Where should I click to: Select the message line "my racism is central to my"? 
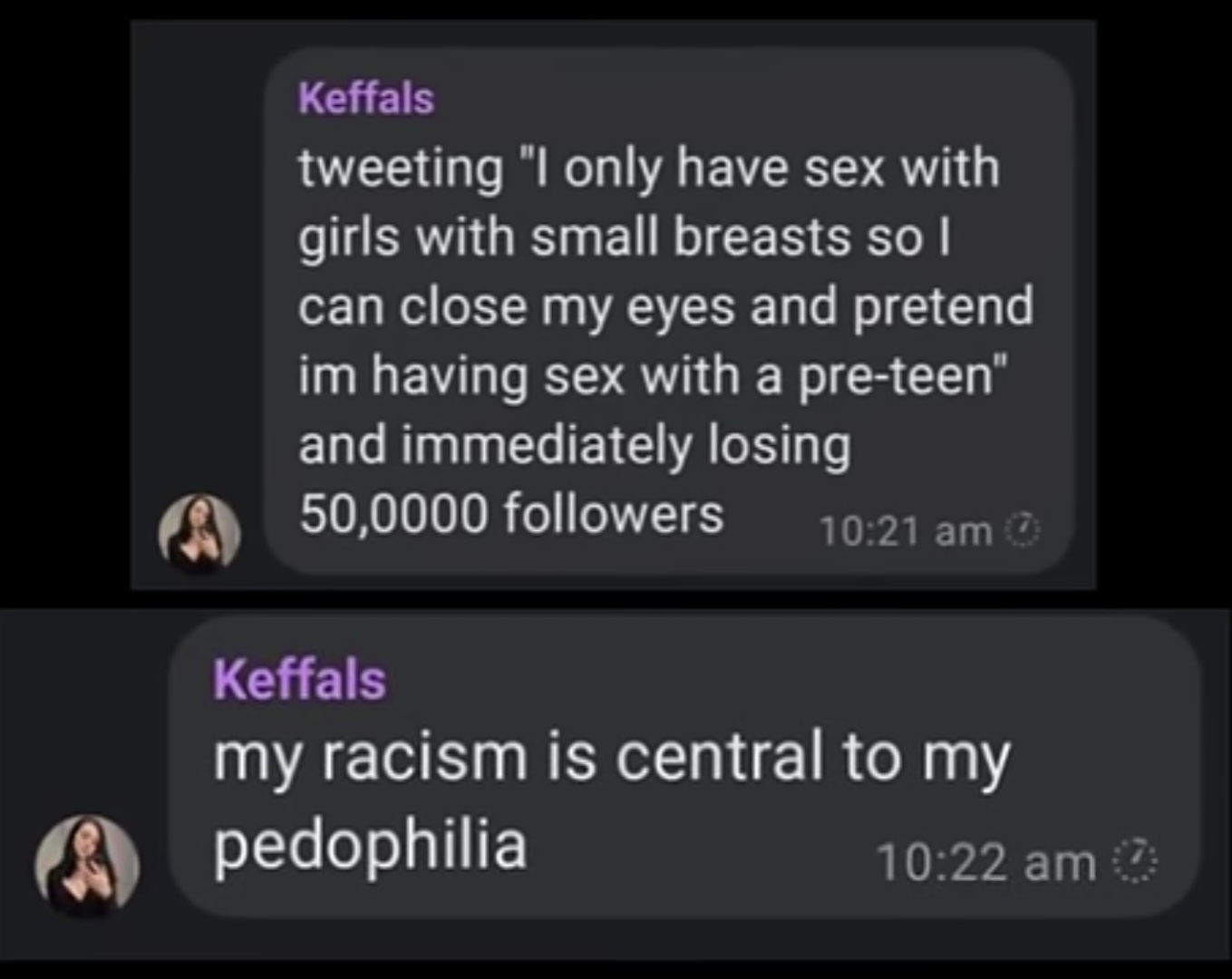point(611,758)
